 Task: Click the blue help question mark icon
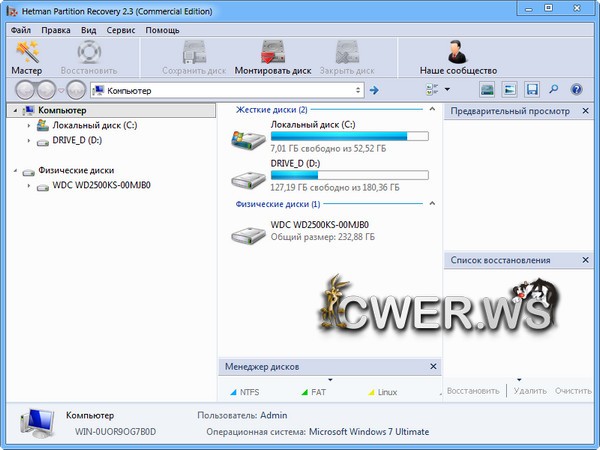coord(576,90)
